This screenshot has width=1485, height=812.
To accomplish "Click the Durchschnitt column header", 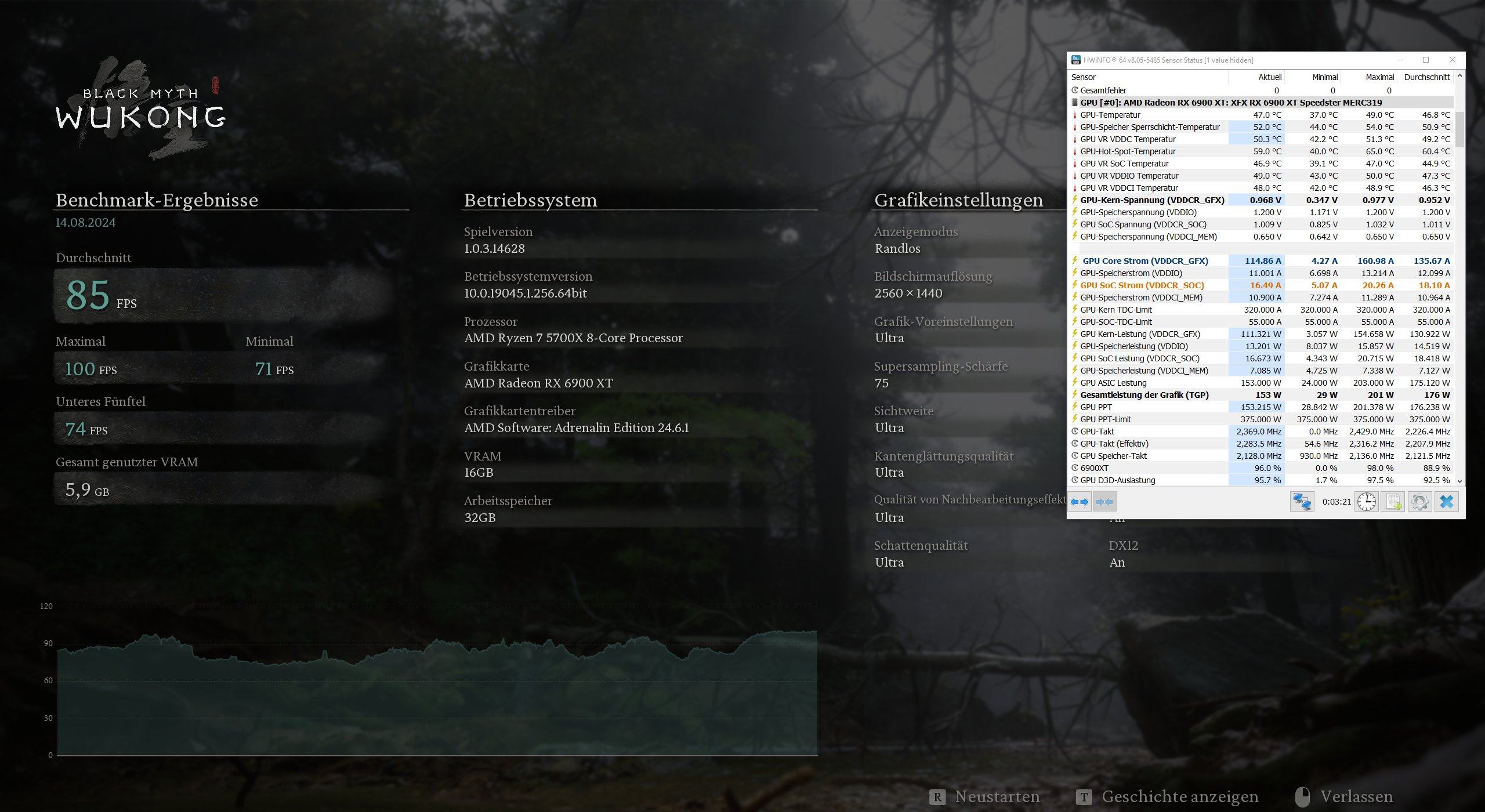I will [x=1426, y=77].
